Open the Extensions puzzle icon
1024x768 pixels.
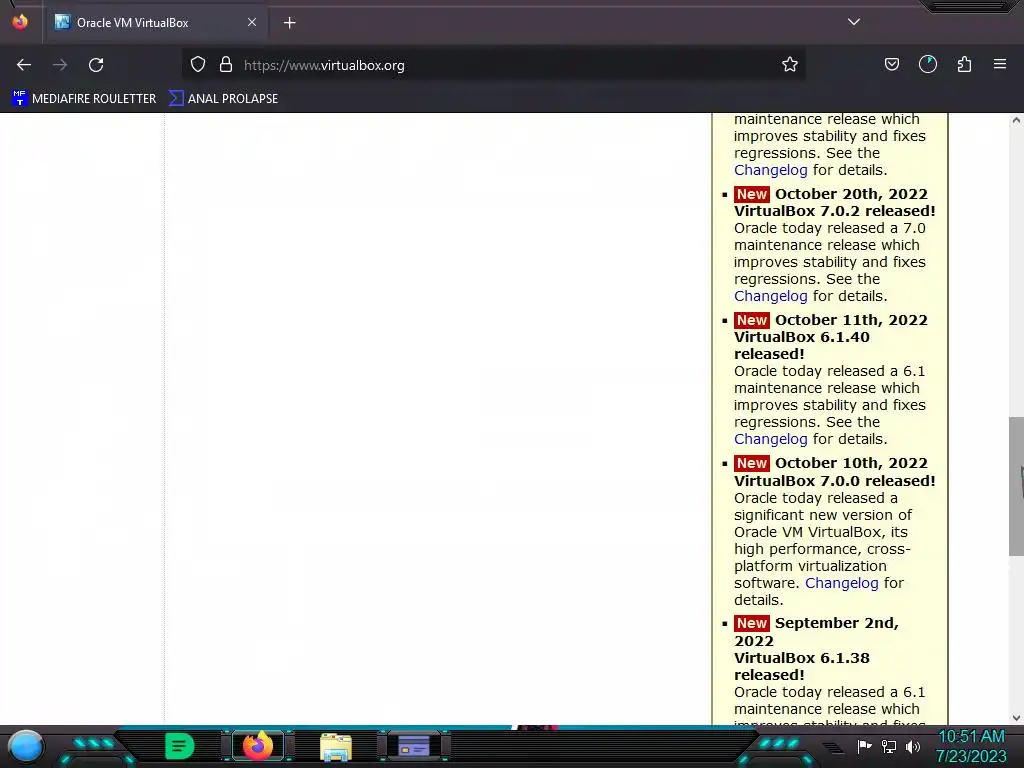point(965,65)
